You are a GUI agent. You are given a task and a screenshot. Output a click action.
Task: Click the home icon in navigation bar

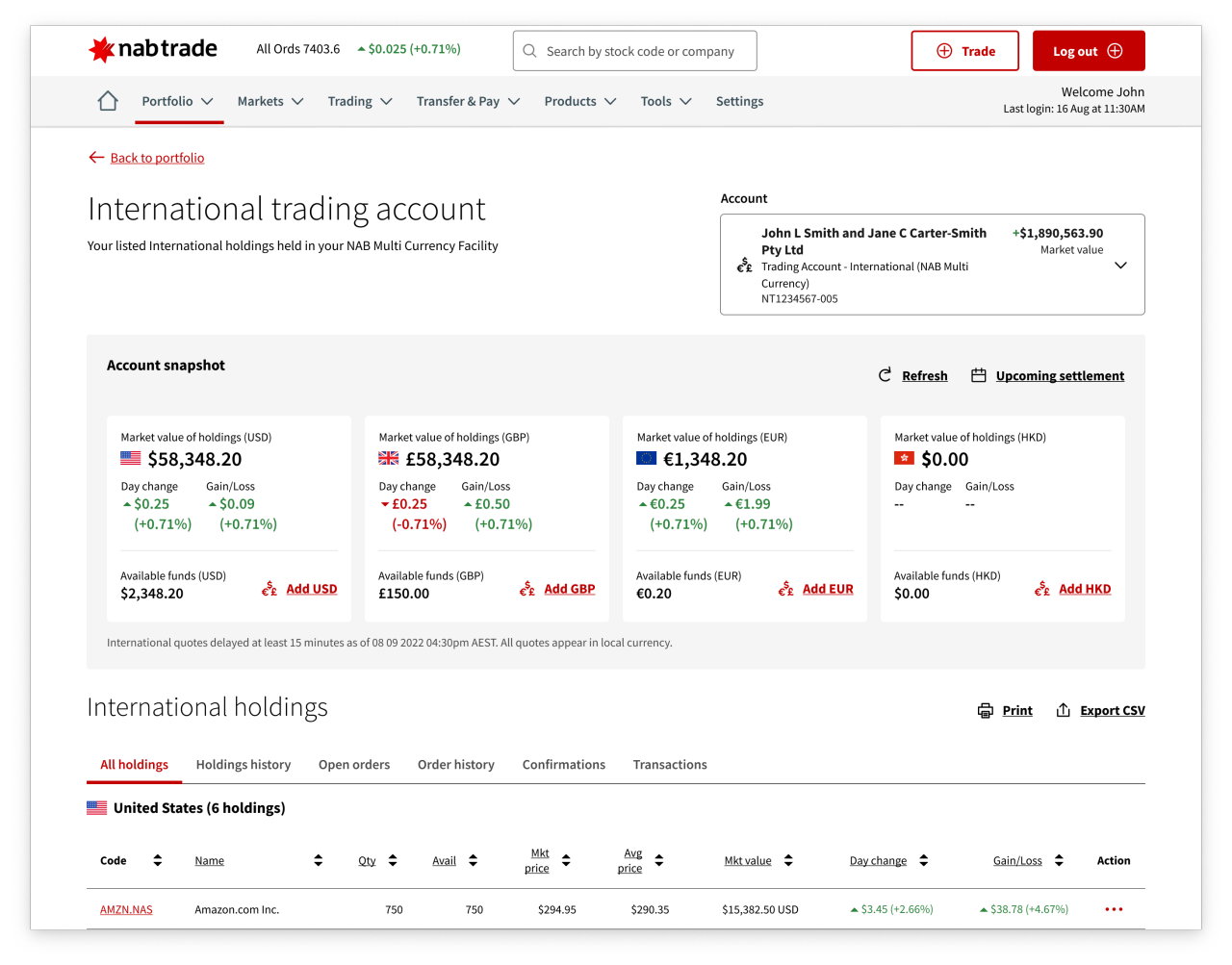[x=108, y=101]
